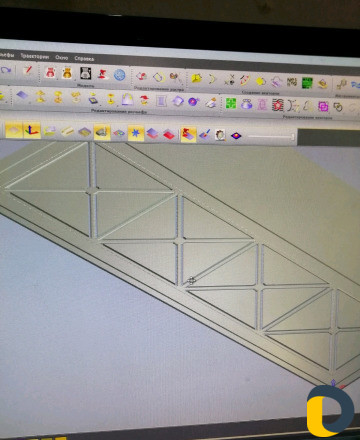Click the green cross vector editing icon
Screen dimensions: 360x440
(231, 103)
